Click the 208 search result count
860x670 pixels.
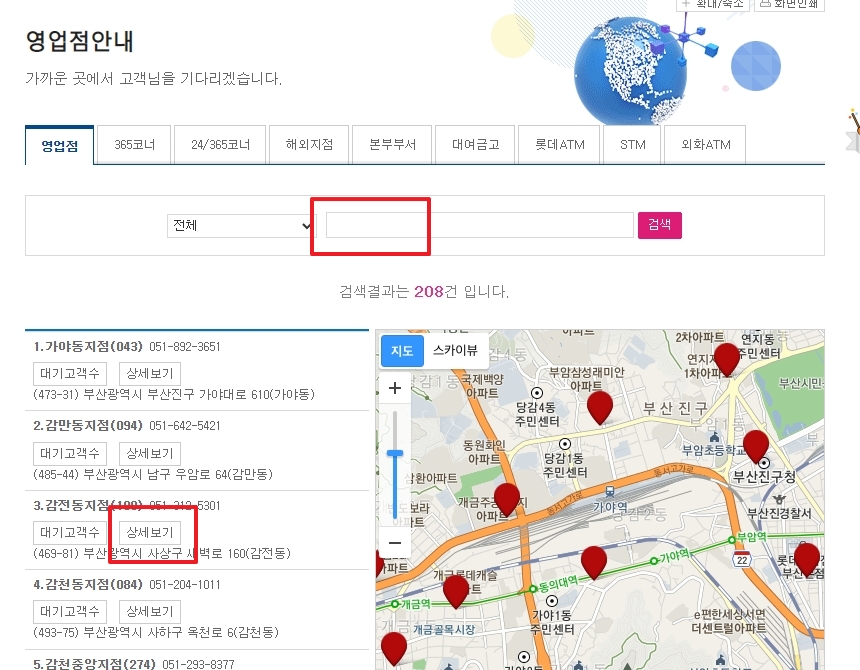428,291
